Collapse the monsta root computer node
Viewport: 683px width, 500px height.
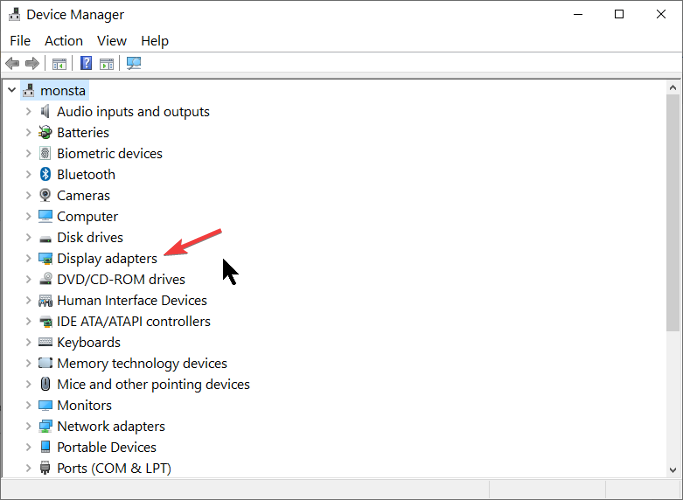tap(11, 90)
